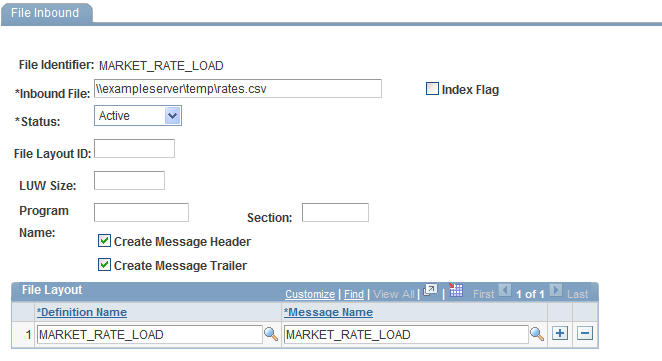Click the Inbound File input field
The height and width of the screenshot is (361, 662).
(238, 89)
